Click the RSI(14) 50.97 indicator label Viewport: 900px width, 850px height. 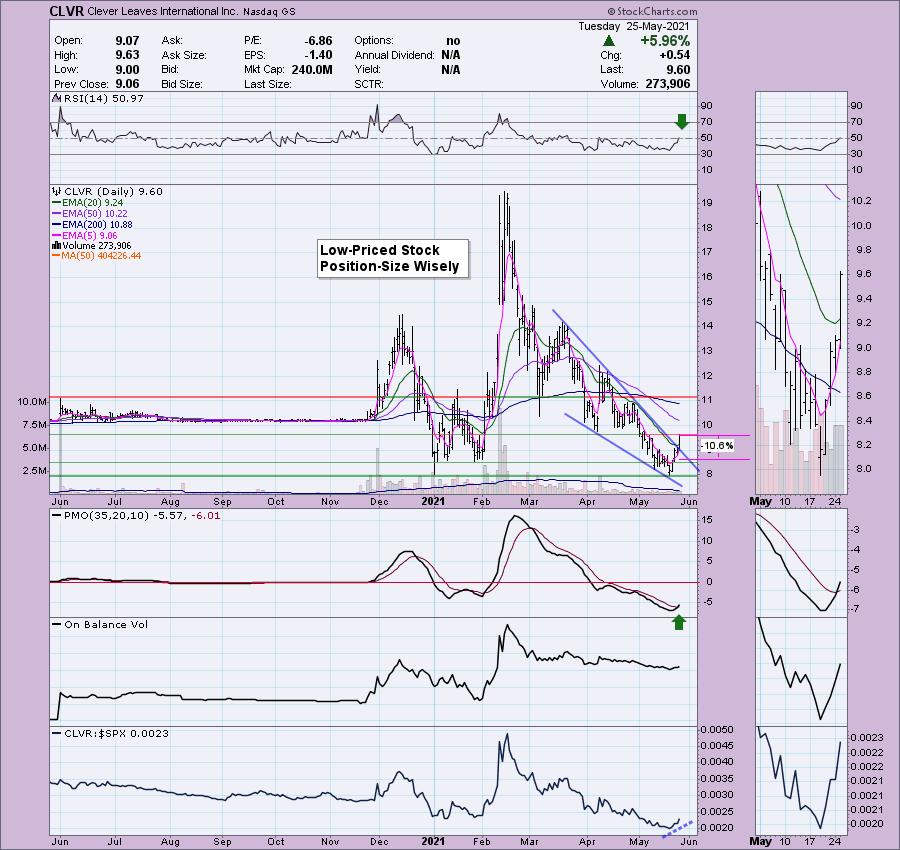(104, 99)
